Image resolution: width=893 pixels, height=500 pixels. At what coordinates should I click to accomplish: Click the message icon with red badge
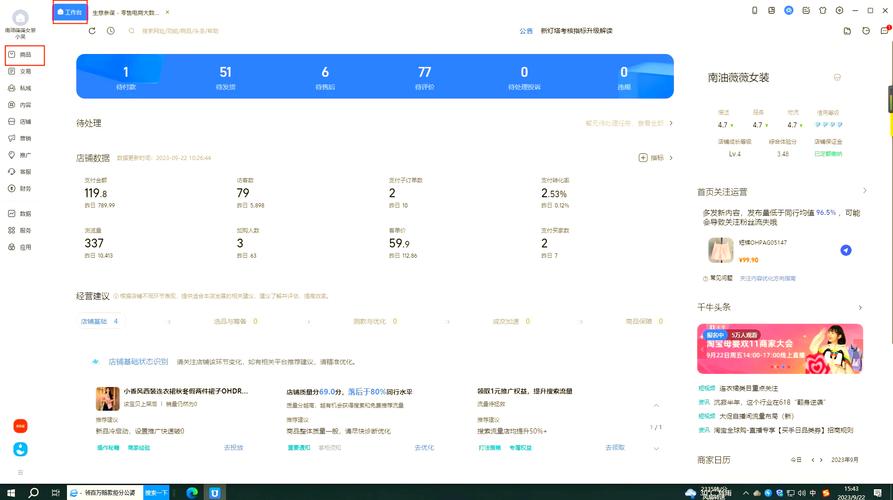[885, 30]
